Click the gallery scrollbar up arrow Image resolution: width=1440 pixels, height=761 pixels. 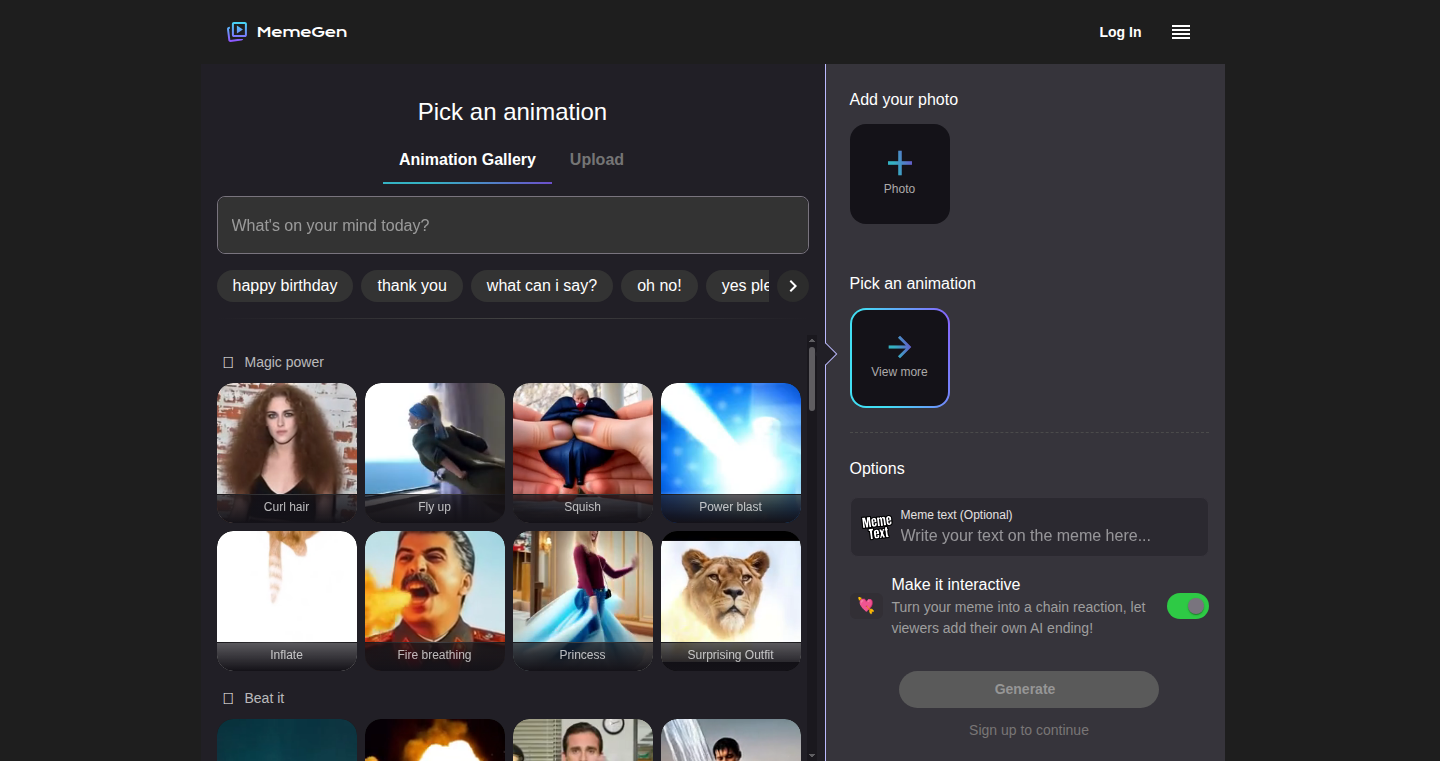(x=812, y=341)
